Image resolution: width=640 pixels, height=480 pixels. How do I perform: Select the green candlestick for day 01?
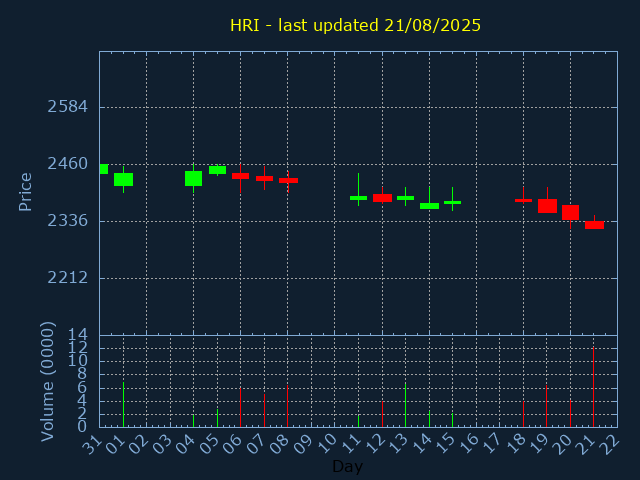pos(123,179)
